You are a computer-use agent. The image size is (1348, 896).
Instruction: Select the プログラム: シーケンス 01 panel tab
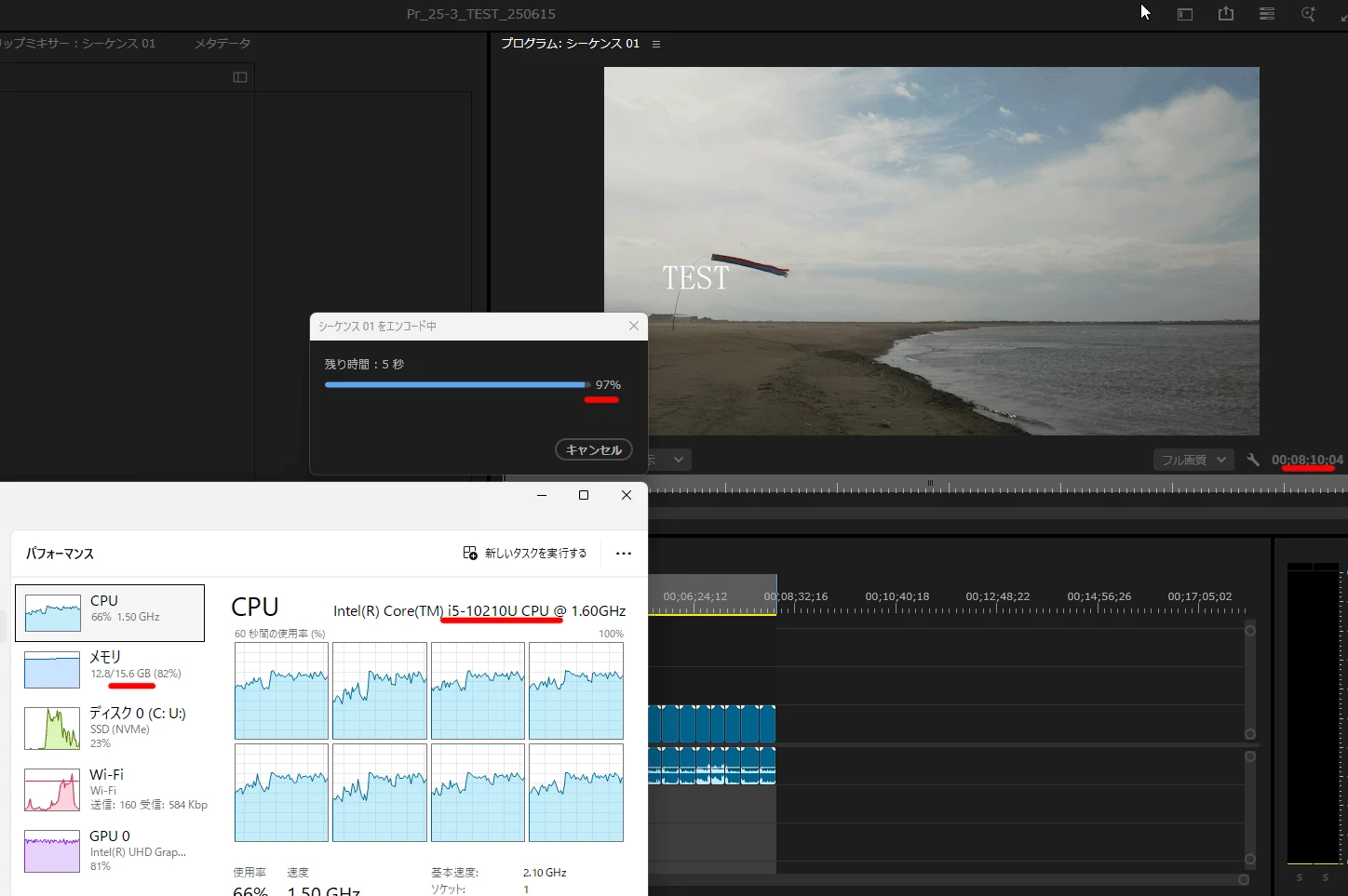570,43
